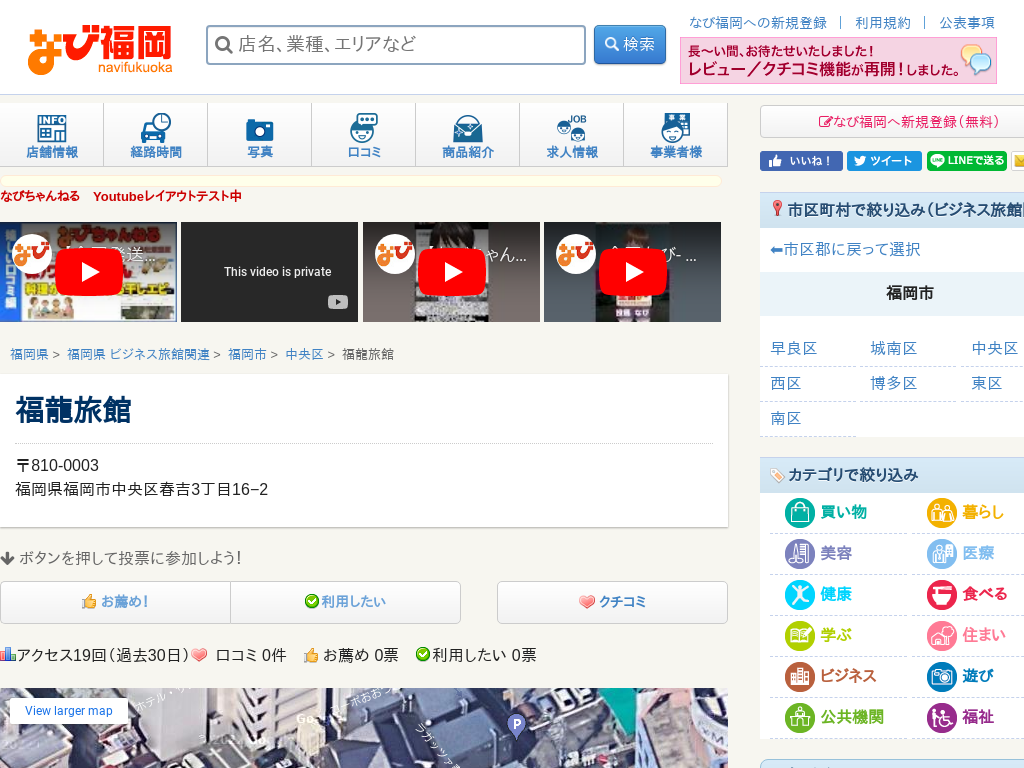Viewport: 1024px width, 768px height.
Task: Open the 求人情報 job tab
Action: click(x=572, y=135)
